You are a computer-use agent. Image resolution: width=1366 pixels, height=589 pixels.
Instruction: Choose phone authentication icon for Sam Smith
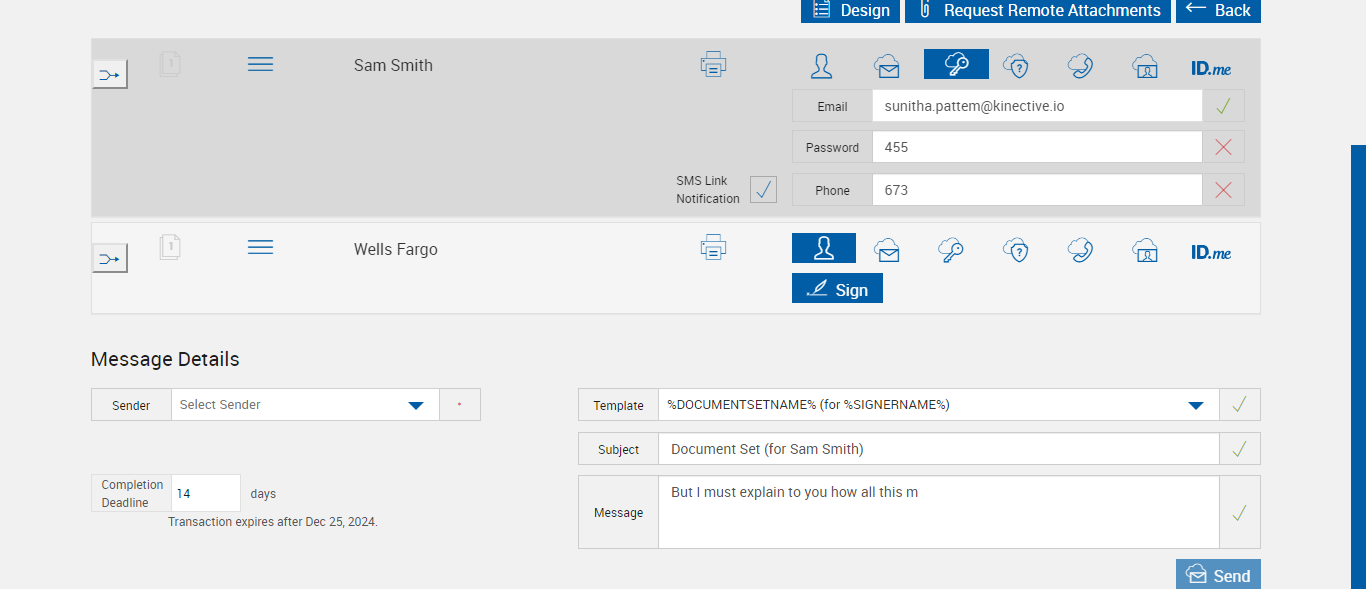point(1080,66)
